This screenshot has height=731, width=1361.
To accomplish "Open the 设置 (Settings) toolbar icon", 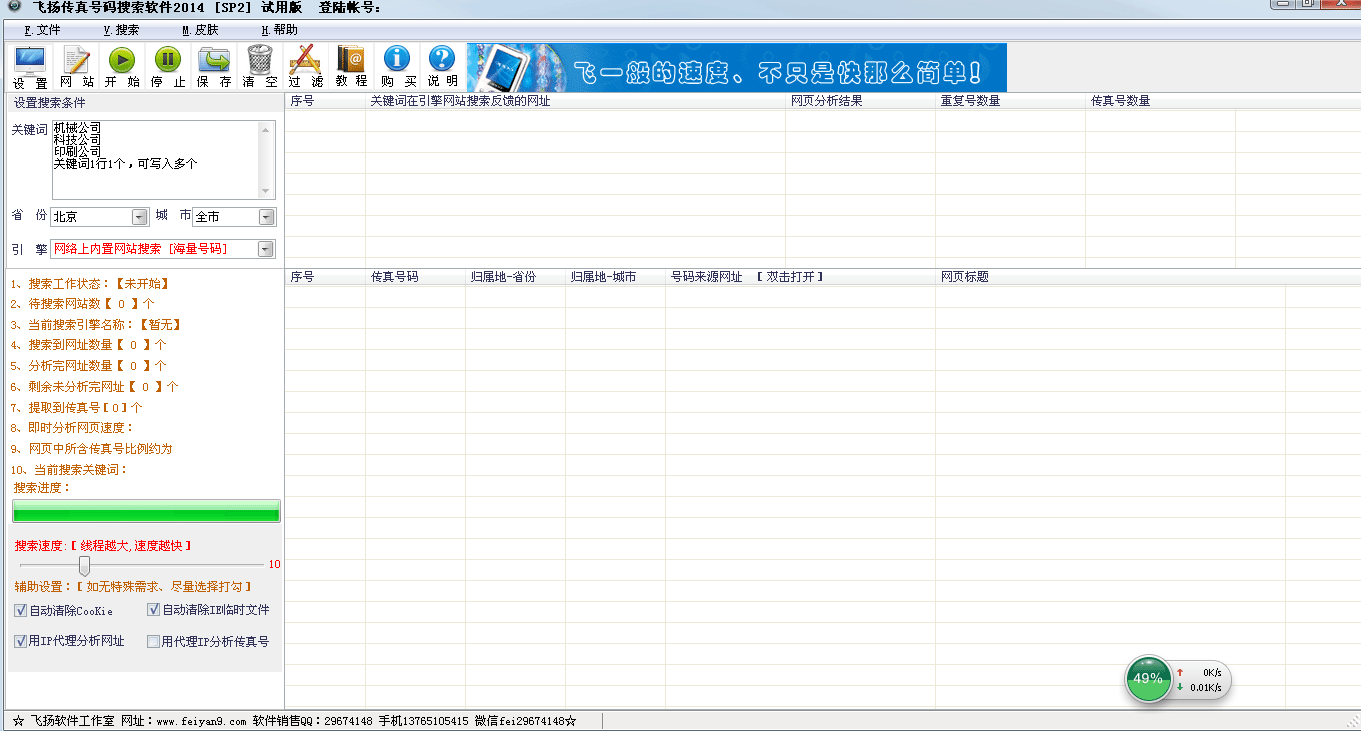I will pyautogui.click(x=30, y=67).
